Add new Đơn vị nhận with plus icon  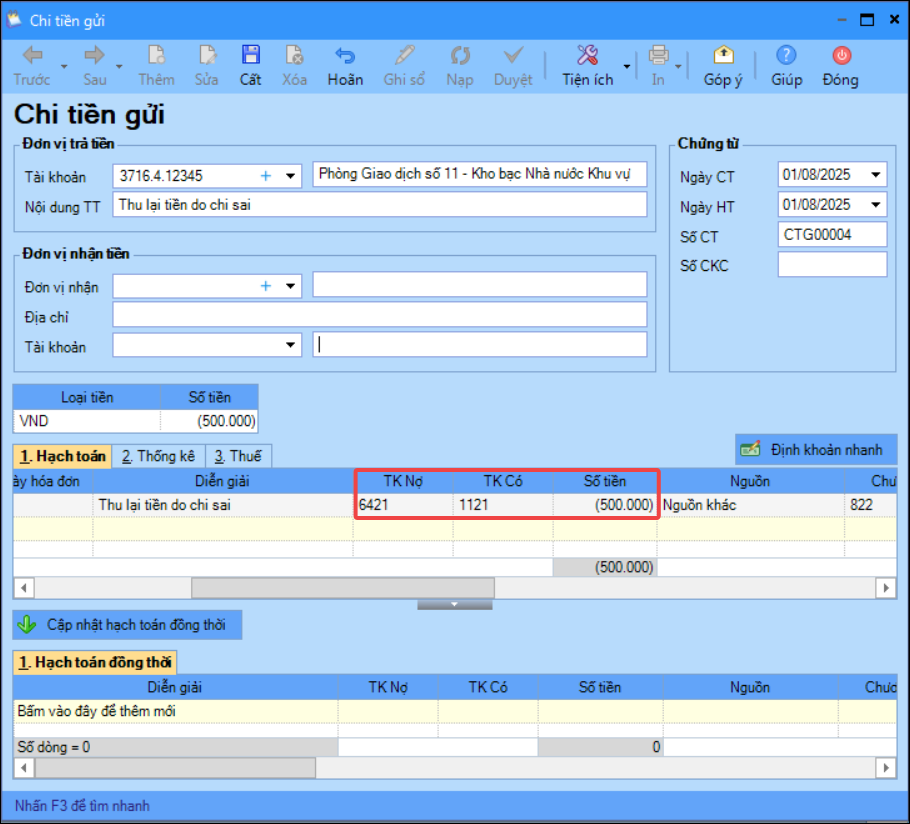(266, 285)
